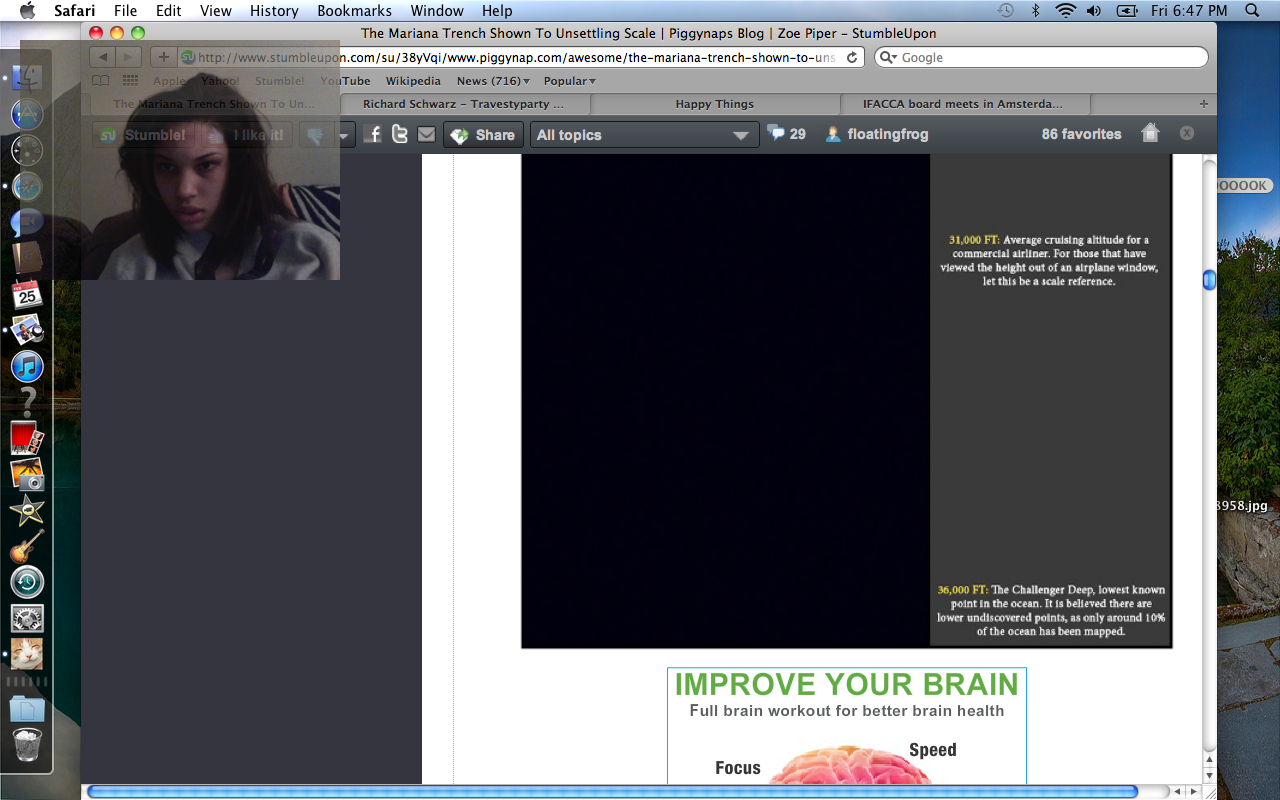Open GarageBand in the Dock
The height and width of the screenshot is (800, 1280).
27,546
